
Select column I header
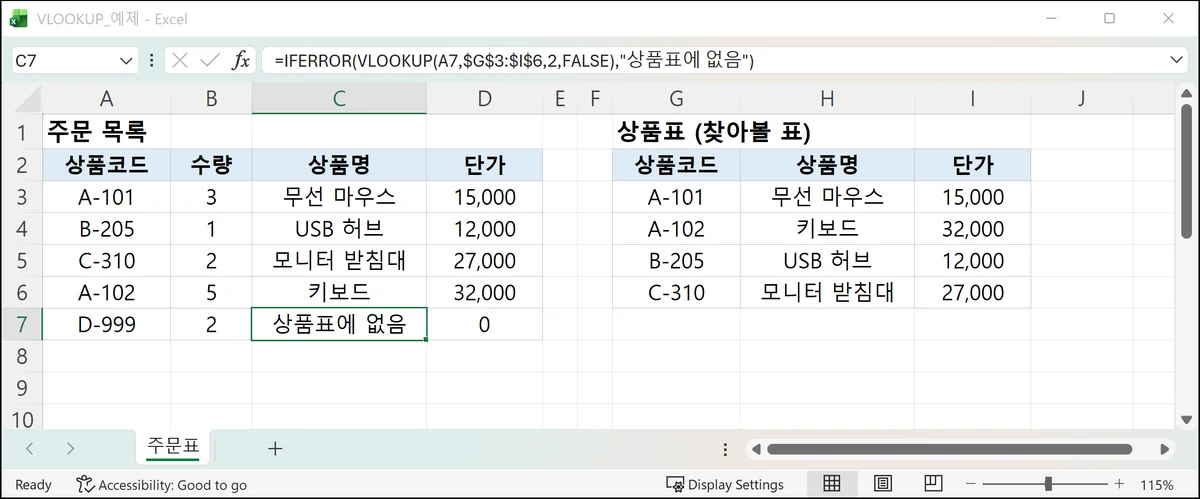(x=972, y=98)
